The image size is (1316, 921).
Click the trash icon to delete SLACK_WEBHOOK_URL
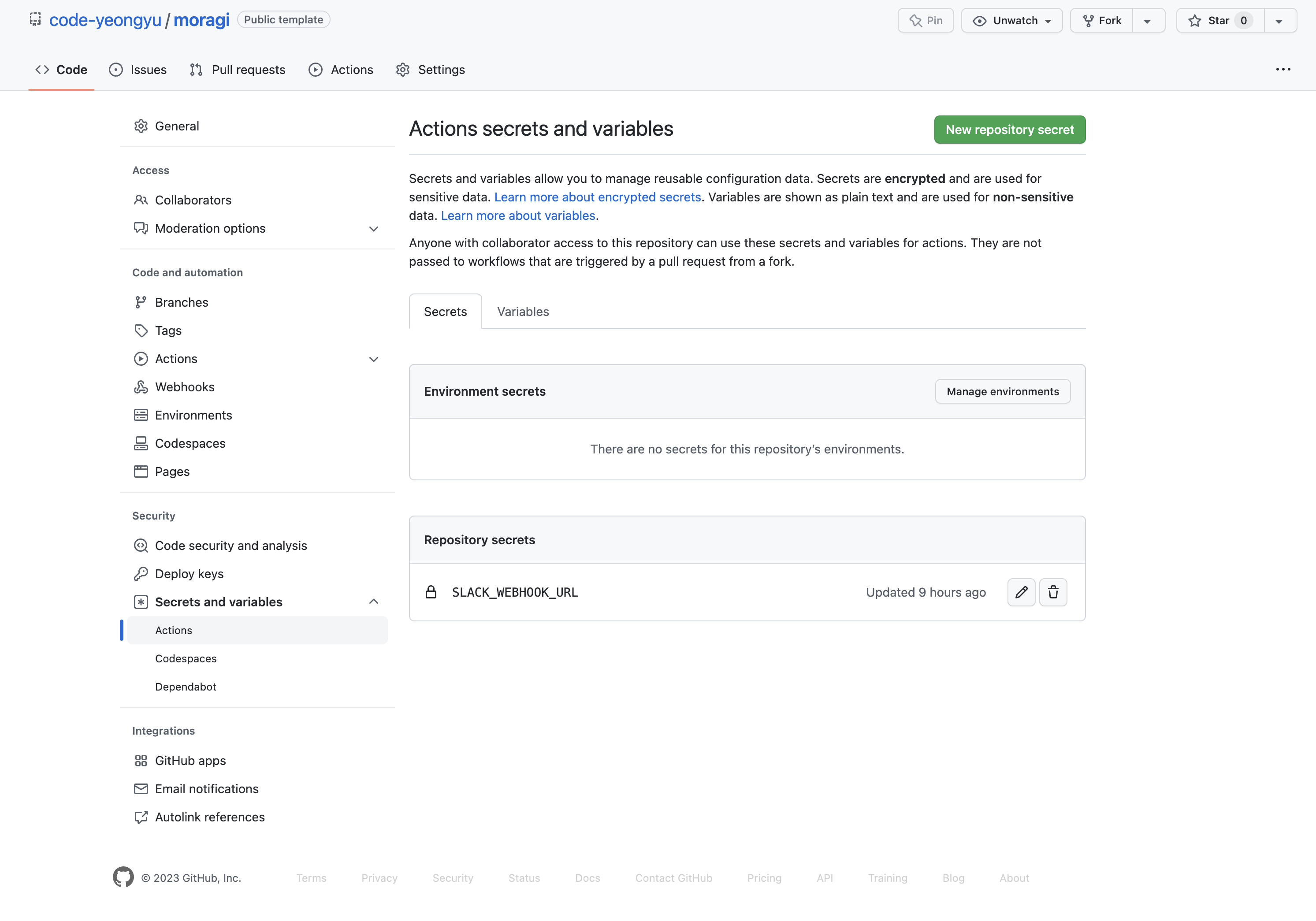click(1053, 592)
